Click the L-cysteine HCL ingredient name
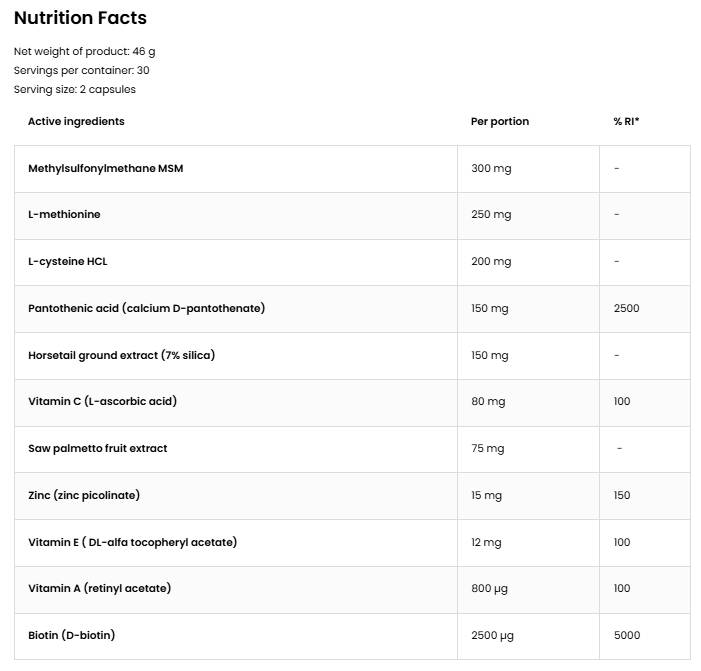This screenshot has width=701, height=671. point(67,261)
